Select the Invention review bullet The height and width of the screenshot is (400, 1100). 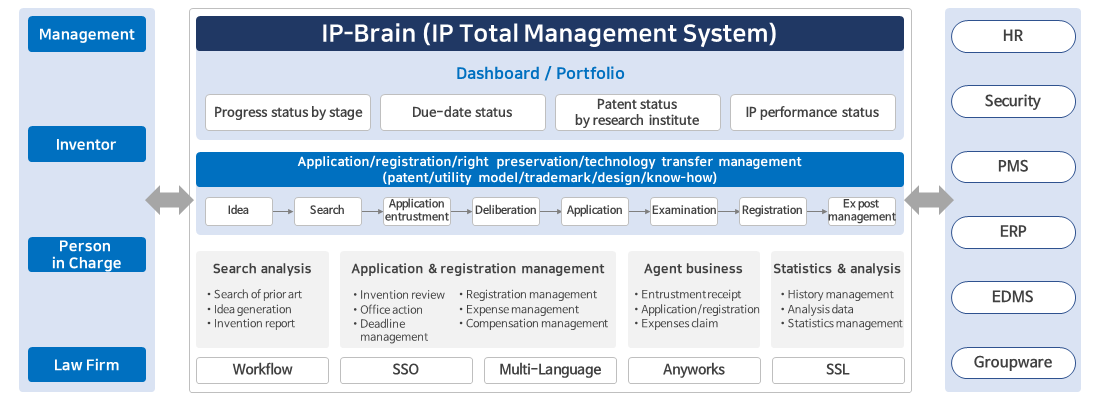pos(399,295)
